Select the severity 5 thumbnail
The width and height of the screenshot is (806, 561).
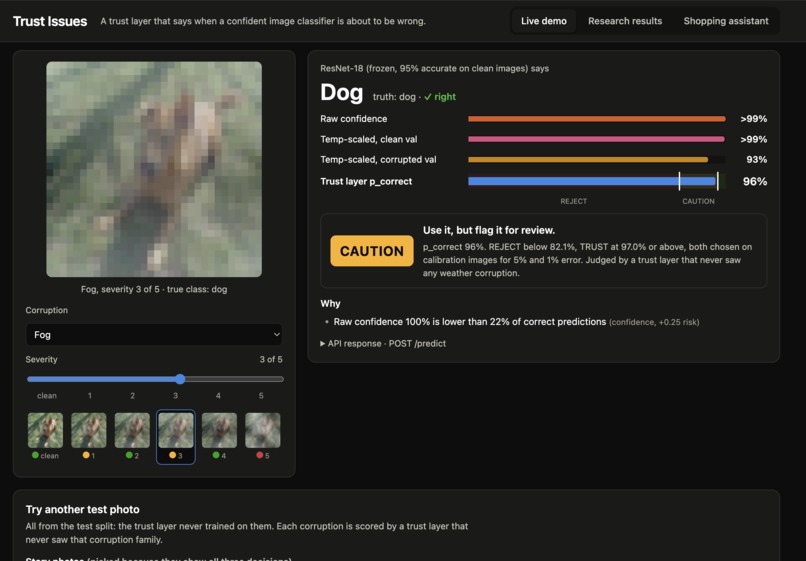click(263, 436)
